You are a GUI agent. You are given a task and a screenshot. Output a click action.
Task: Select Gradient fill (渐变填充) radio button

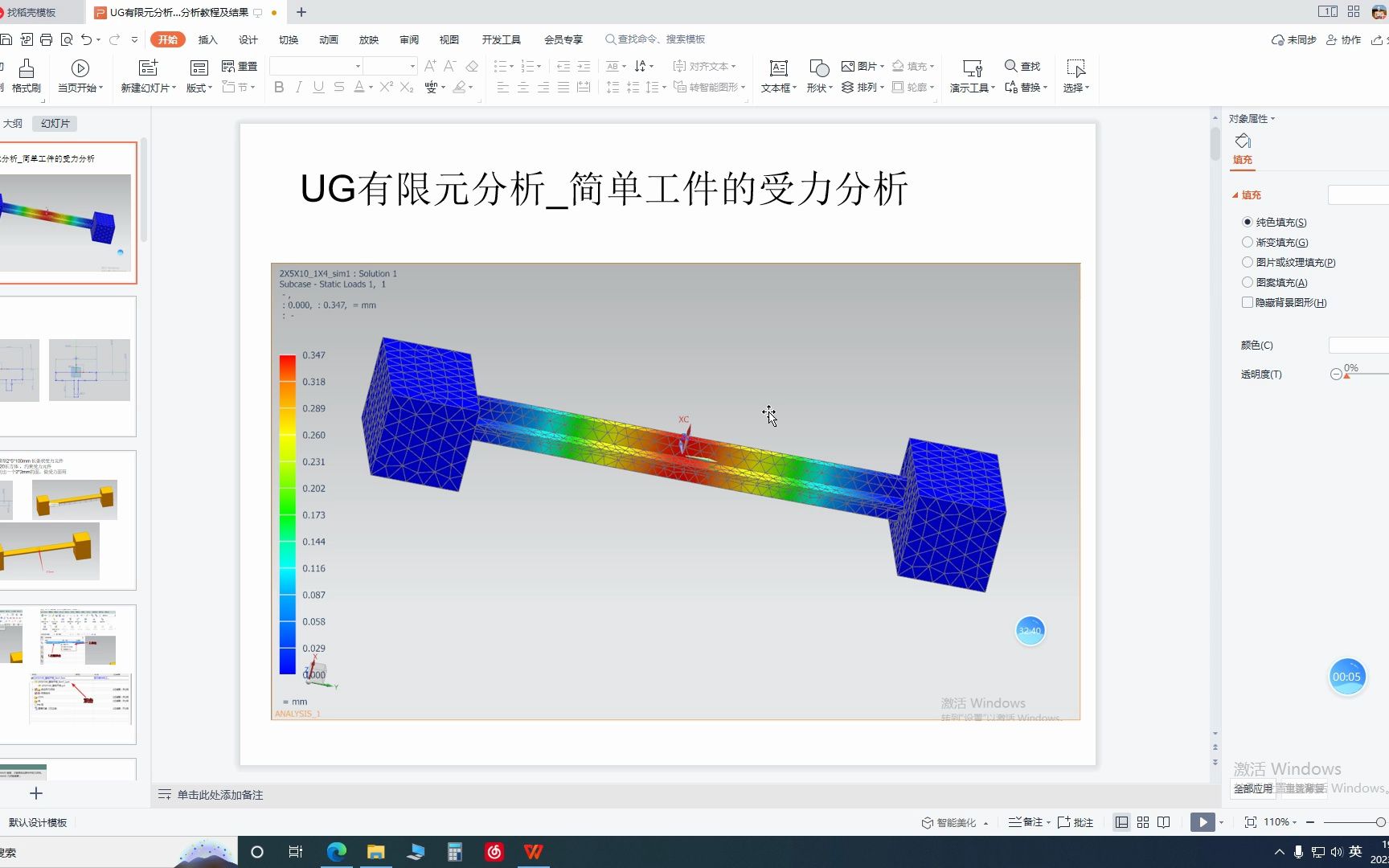(x=1248, y=242)
